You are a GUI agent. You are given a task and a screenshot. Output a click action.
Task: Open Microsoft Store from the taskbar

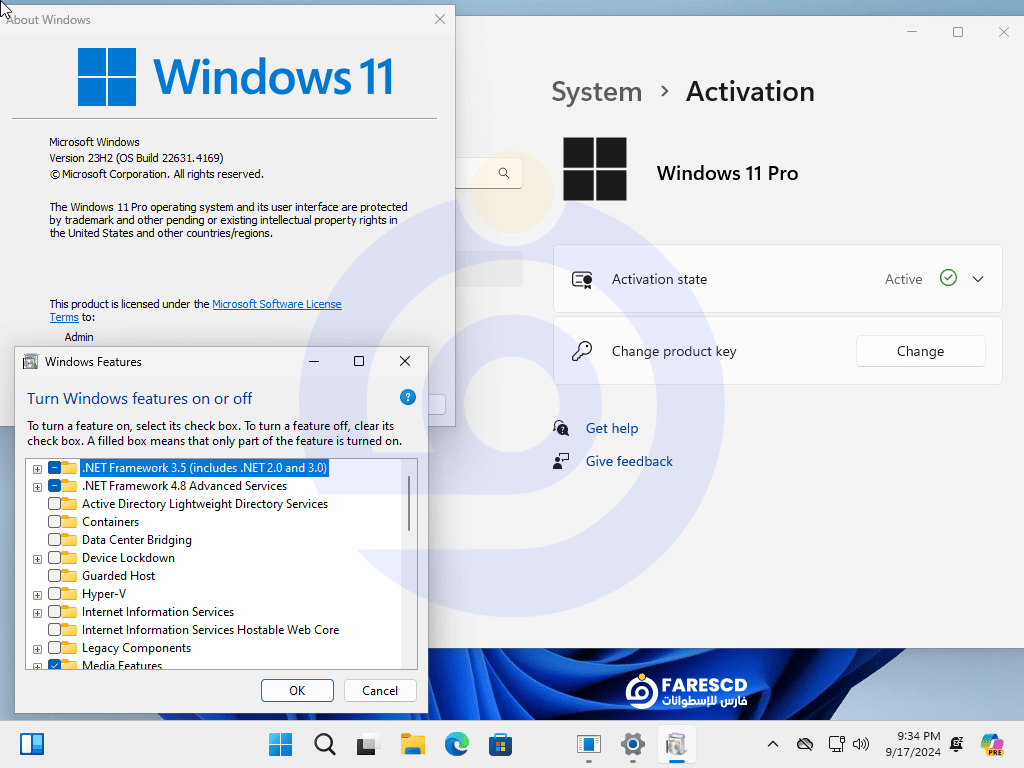click(x=500, y=744)
